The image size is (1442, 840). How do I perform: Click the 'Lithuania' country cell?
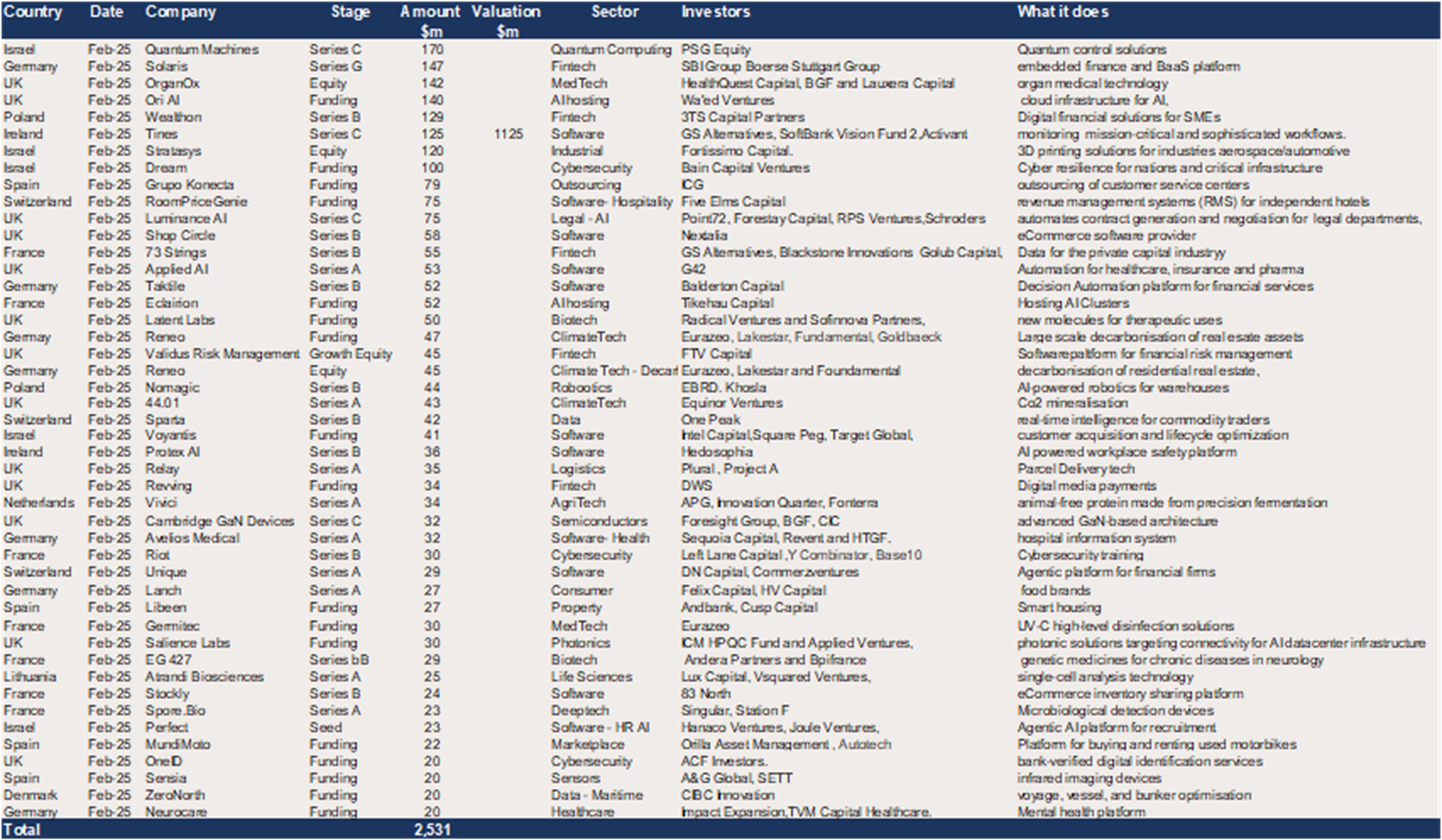(x=30, y=677)
